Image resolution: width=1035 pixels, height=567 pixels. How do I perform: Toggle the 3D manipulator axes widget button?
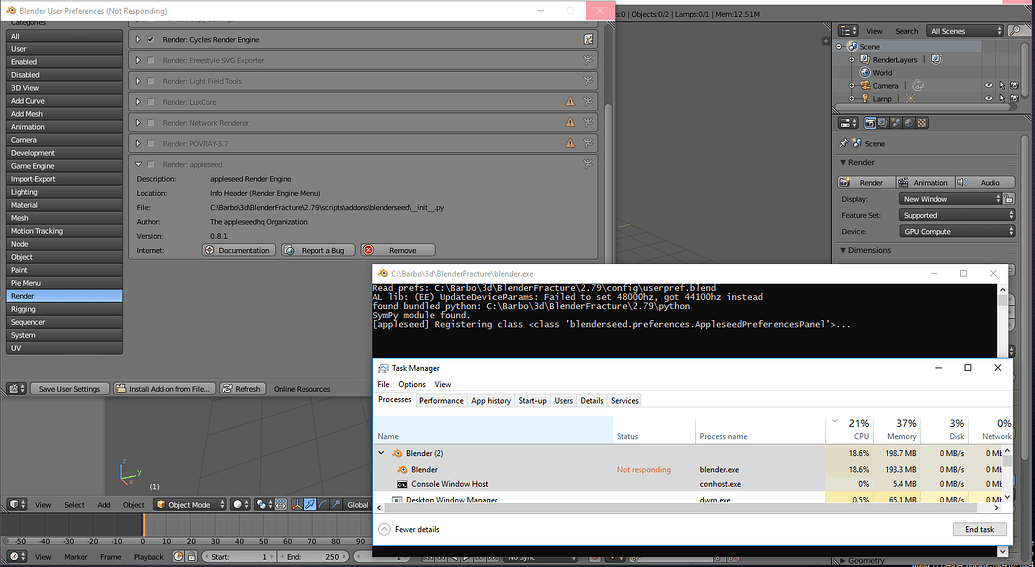pos(297,504)
